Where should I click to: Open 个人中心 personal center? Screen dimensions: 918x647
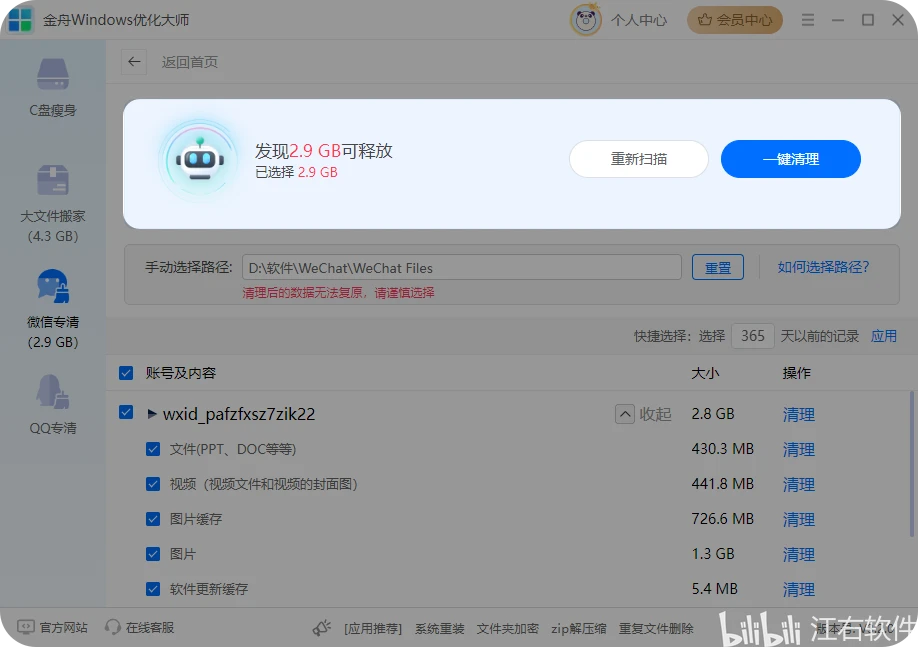click(x=639, y=20)
